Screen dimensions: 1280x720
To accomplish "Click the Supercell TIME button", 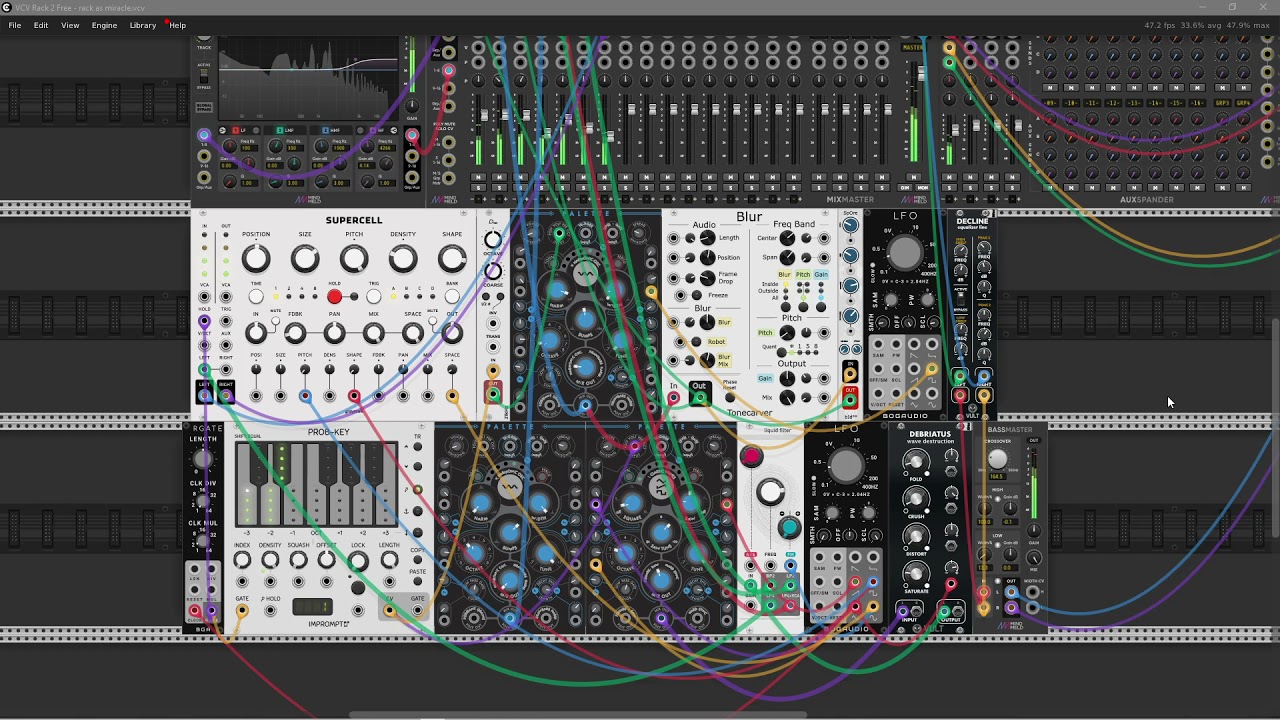I will pos(256,297).
